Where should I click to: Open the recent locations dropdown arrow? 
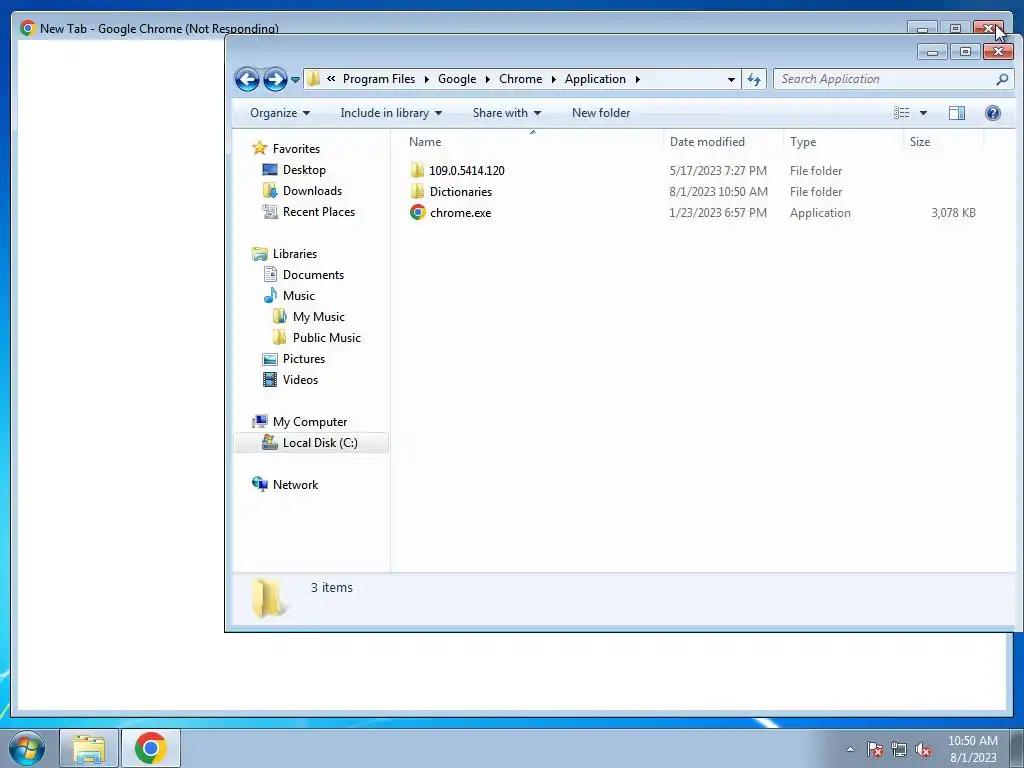tap(295, 80)
